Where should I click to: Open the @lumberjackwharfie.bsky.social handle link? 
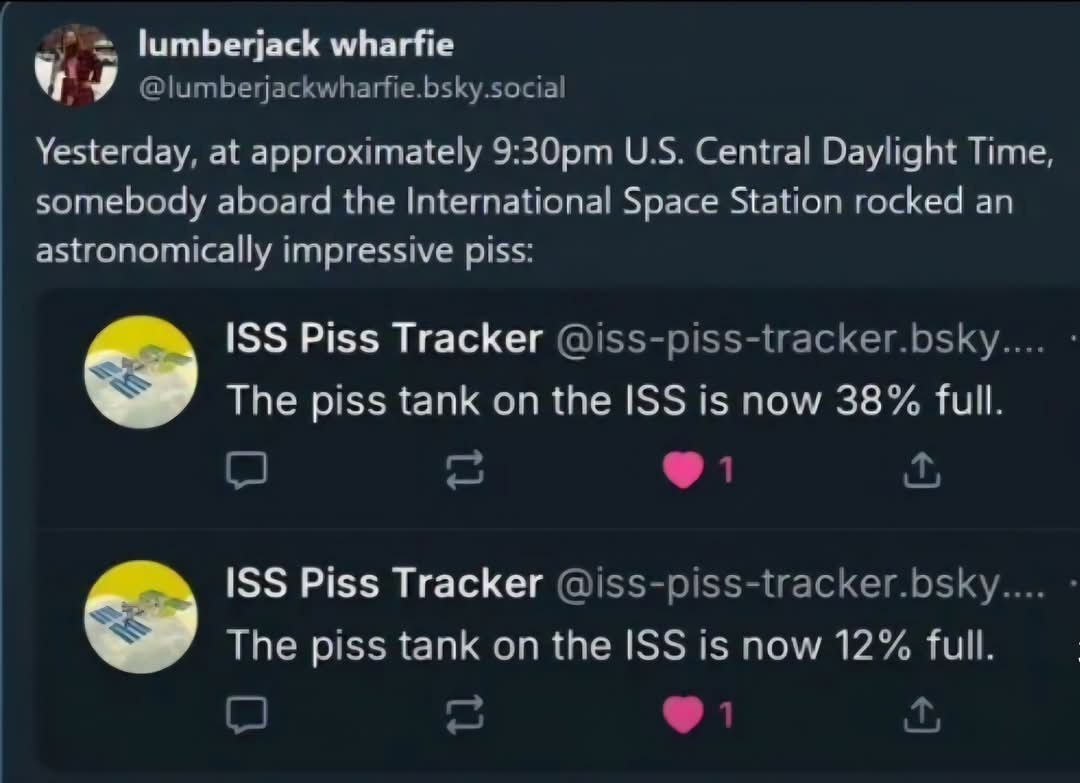tap(351, 88)
